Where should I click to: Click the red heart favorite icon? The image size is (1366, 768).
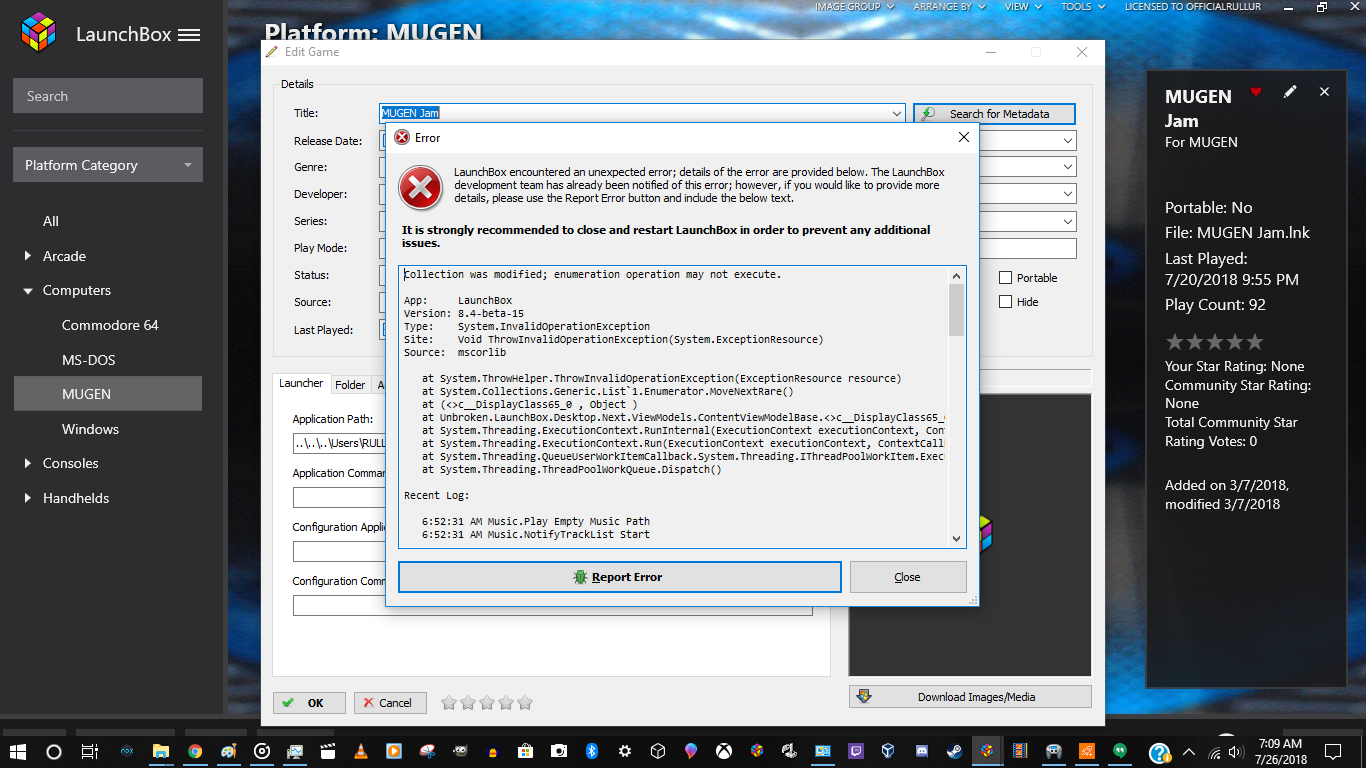[1256, 92]
